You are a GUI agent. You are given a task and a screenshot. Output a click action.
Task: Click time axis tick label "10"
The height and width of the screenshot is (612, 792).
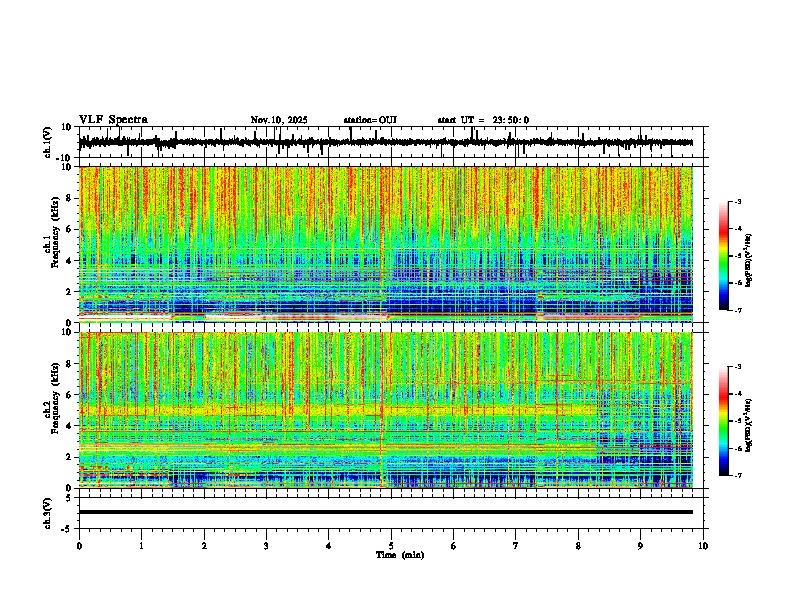pos(703,546)
